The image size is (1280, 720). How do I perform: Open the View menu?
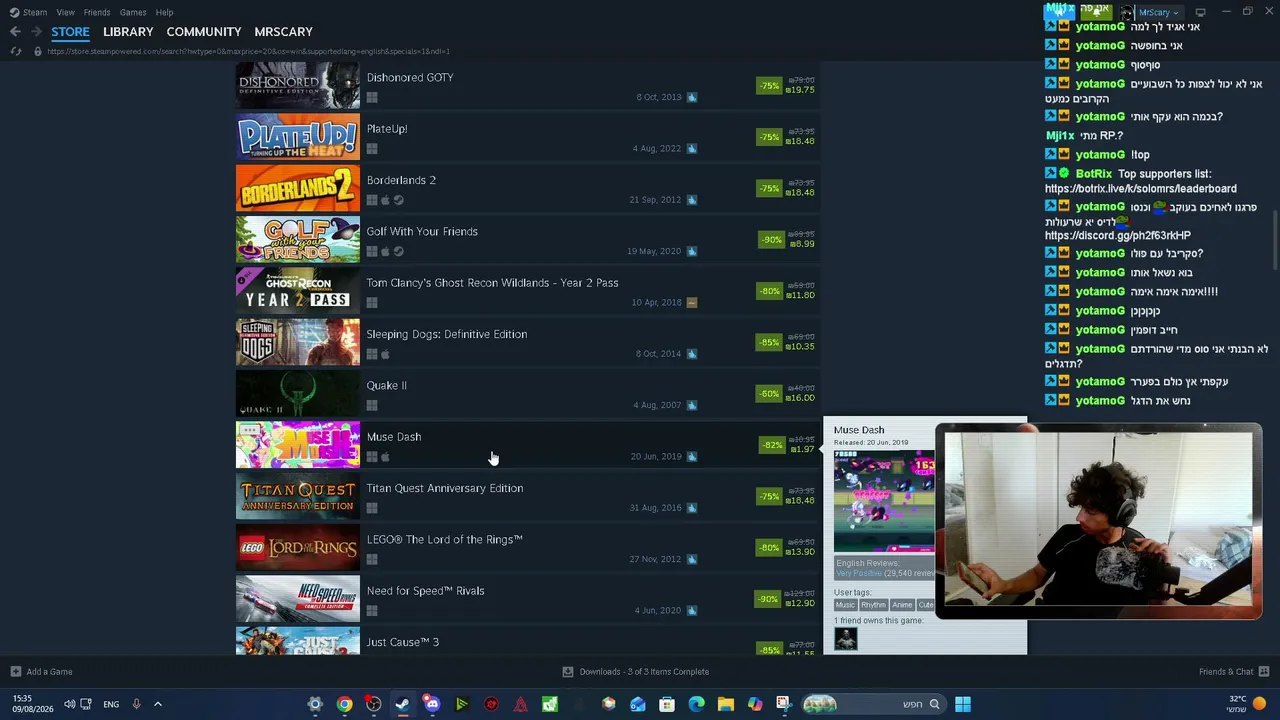coord(65,12)
